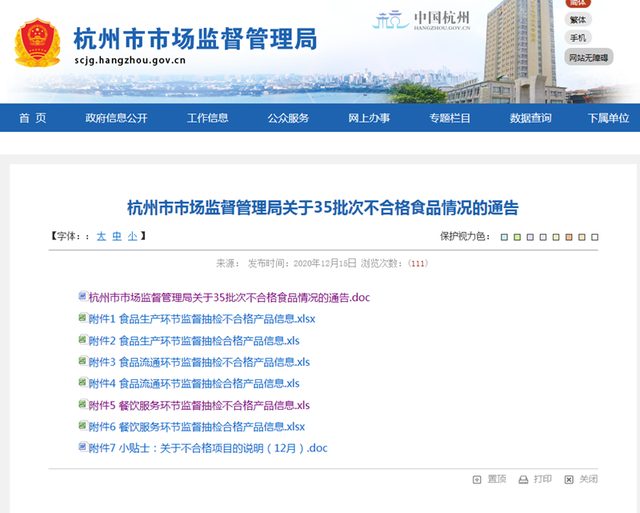
Task: Click the 置顶 back-to-top icon
Action: pyautogui.click(x=477, y=480)
